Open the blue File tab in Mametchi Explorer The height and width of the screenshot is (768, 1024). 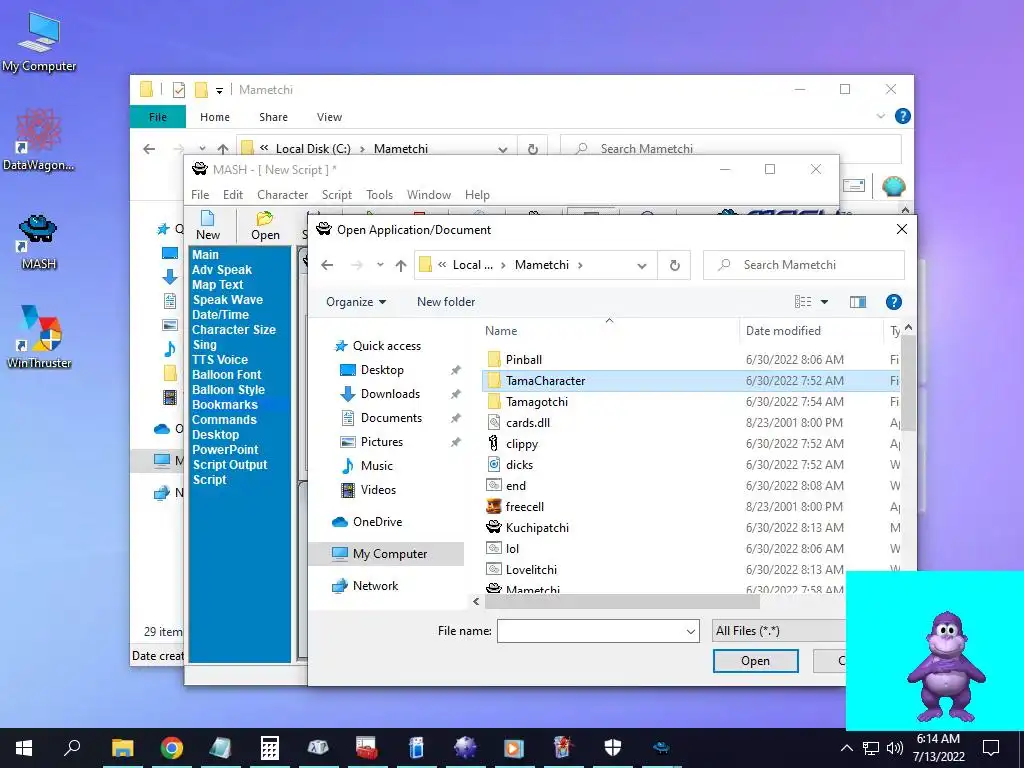(x=157, y=117)
